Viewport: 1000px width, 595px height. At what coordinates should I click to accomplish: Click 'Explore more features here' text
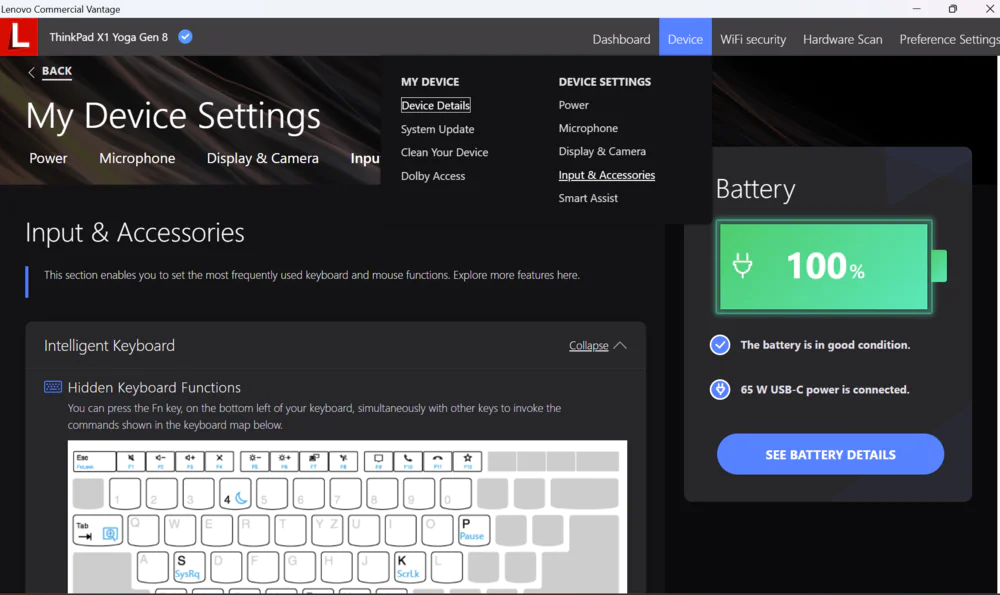point(516,275)
